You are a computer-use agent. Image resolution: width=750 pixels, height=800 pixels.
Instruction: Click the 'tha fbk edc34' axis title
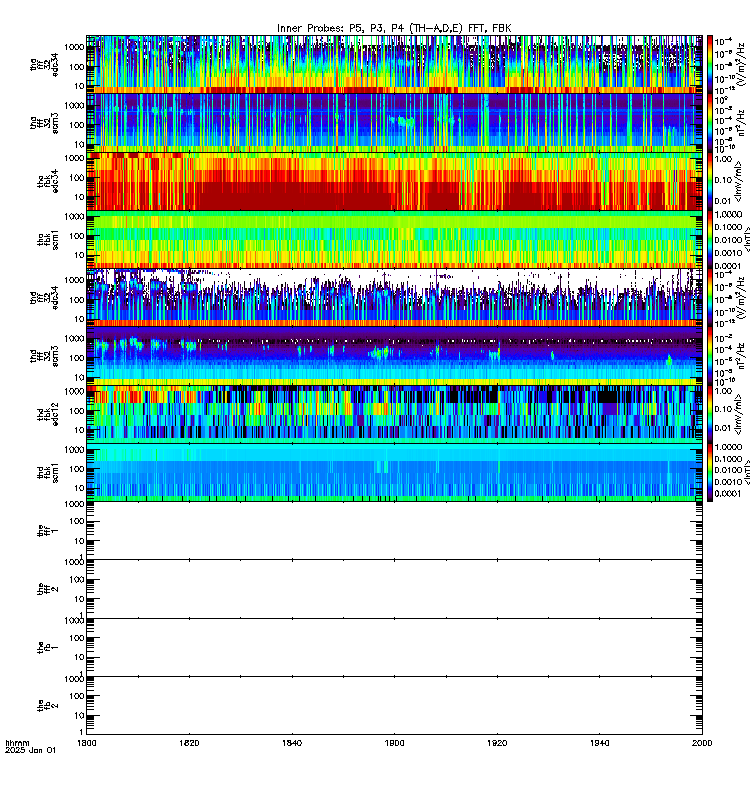[x=48, y=181]
